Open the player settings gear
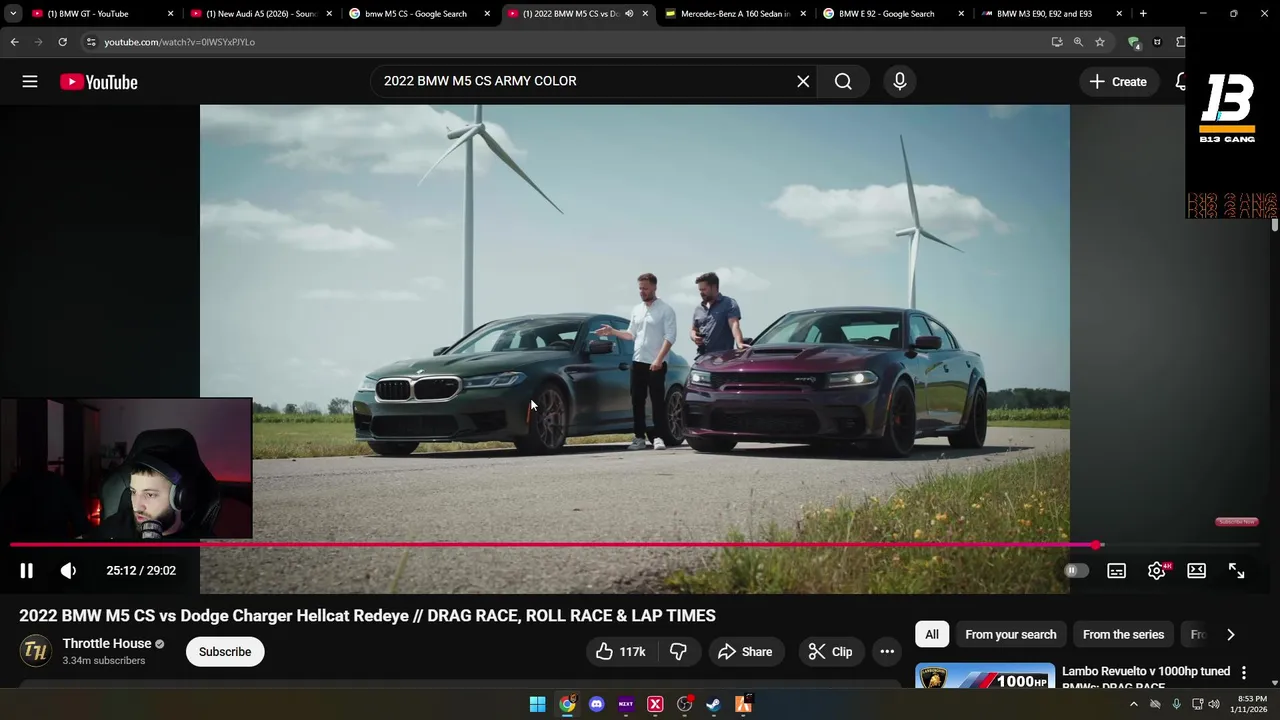Screen dimensions: 1280x720 click(1156, 570)
